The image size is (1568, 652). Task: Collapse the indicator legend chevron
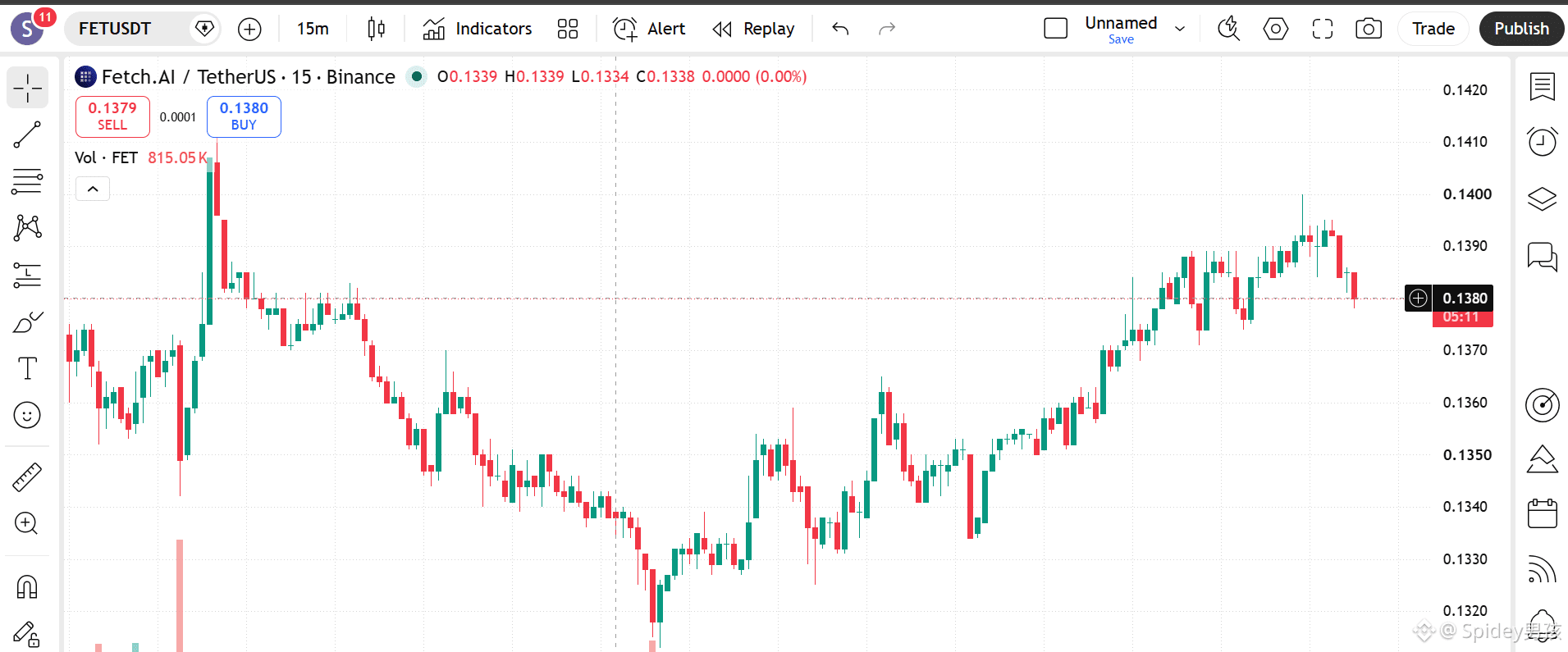pyautogui.click(x=93, y=189)
